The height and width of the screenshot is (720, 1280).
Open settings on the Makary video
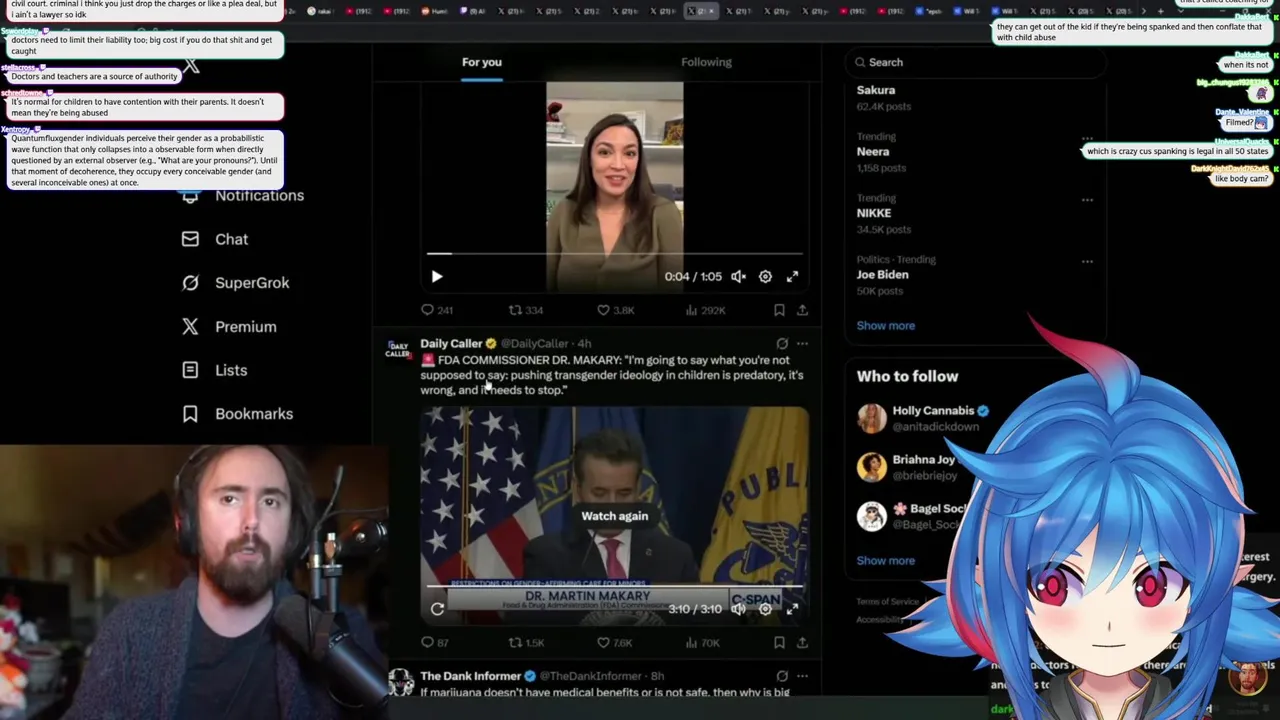[x=765, y=609]
